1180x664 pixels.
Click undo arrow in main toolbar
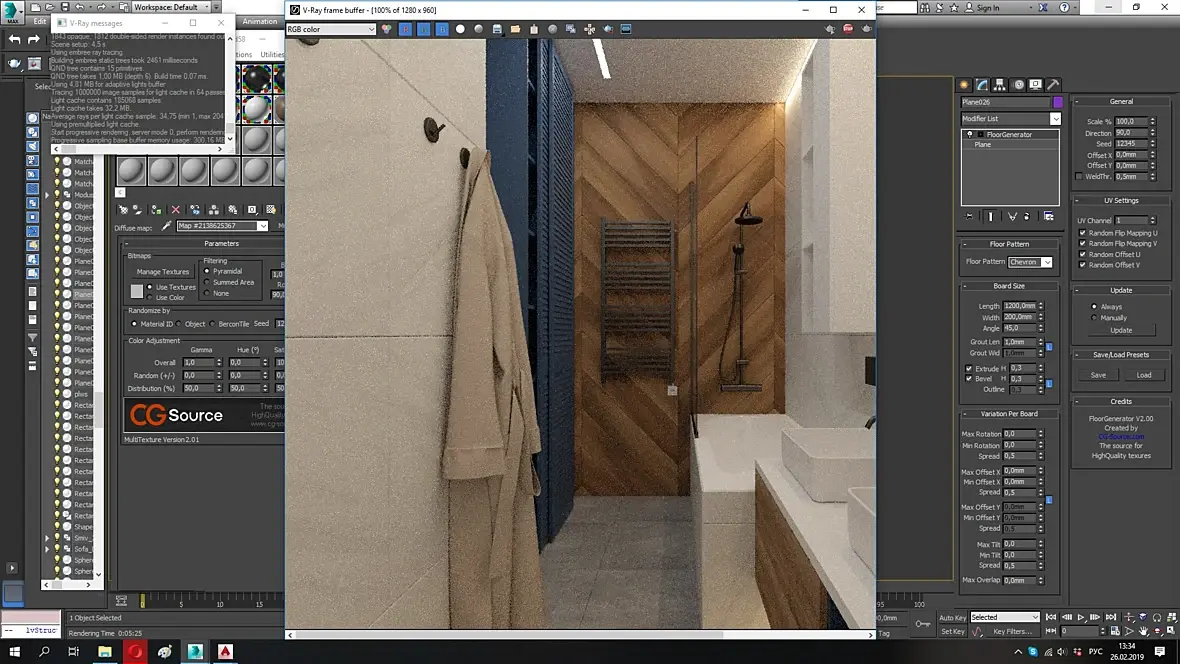point(14,39)
